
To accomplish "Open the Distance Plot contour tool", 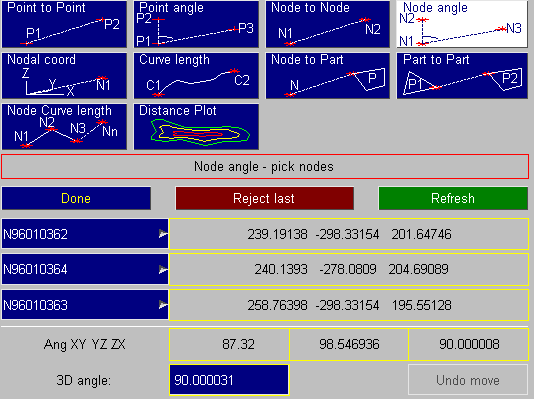I will 196,127.
